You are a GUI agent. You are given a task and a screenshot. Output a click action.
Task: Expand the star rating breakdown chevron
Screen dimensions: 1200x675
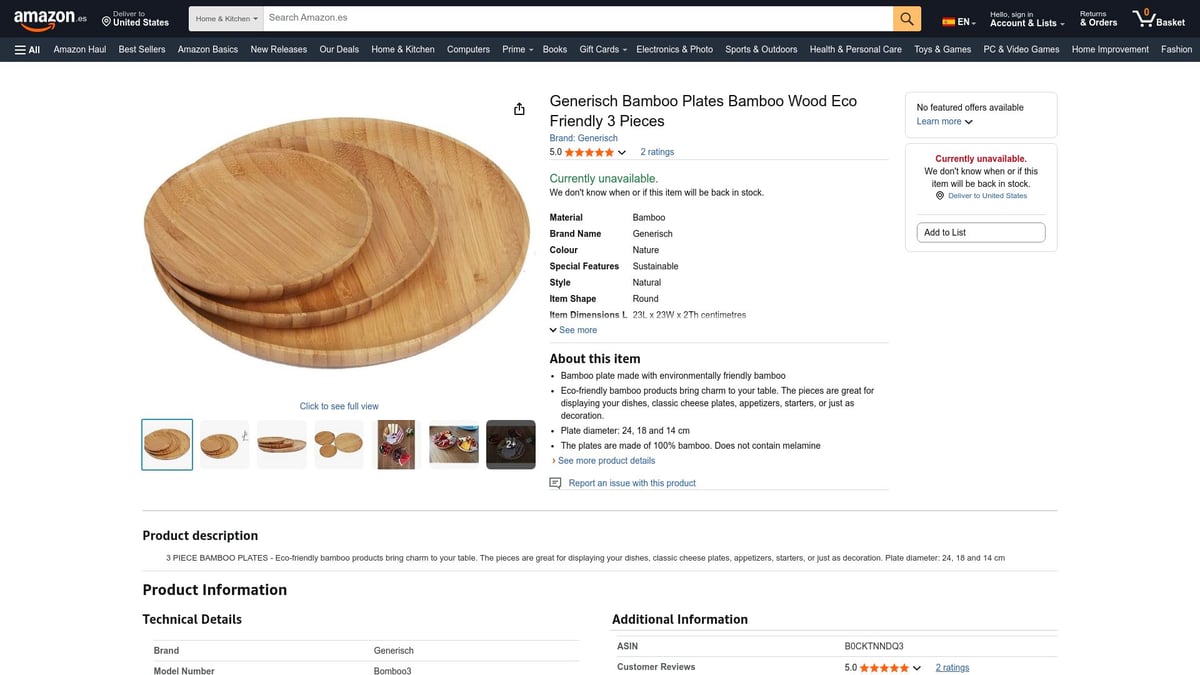[622, 153]
